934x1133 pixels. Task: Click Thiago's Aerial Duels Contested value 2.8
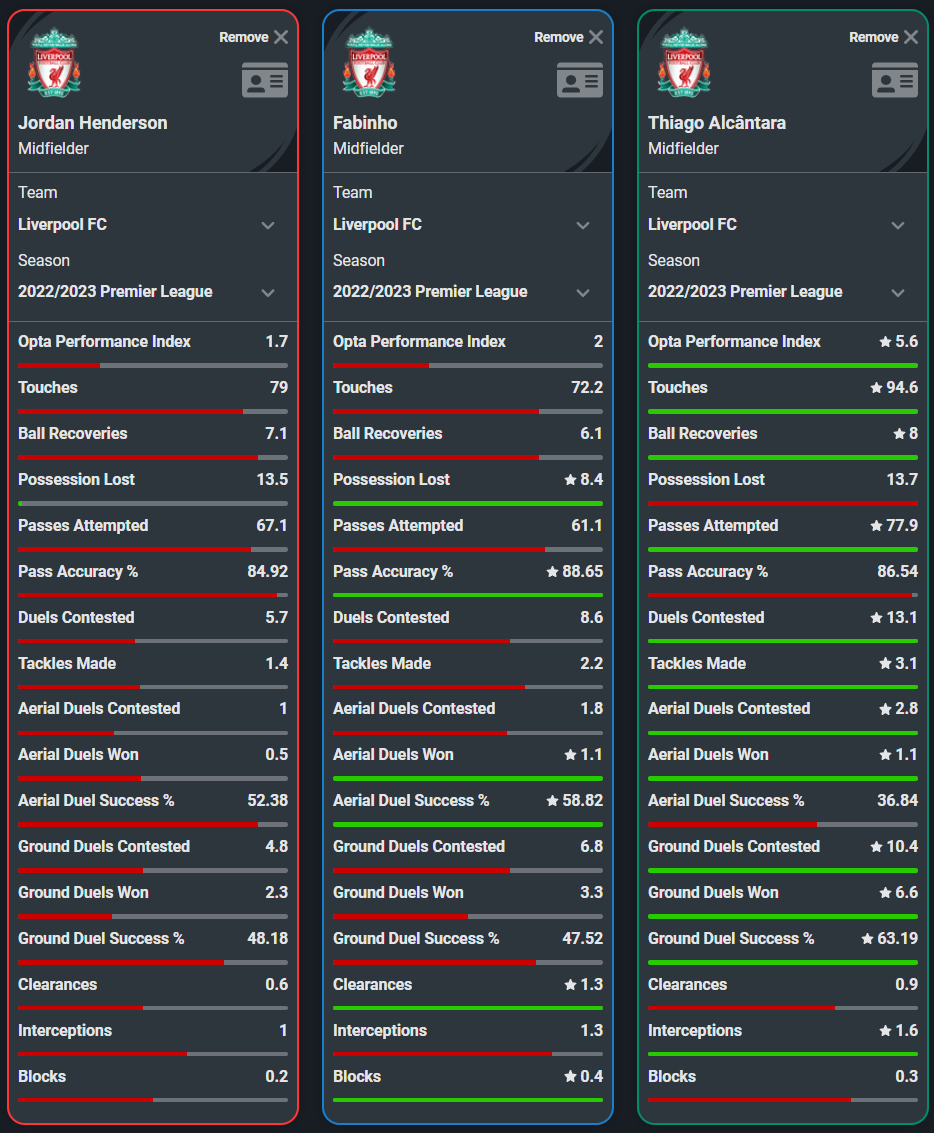907,709
